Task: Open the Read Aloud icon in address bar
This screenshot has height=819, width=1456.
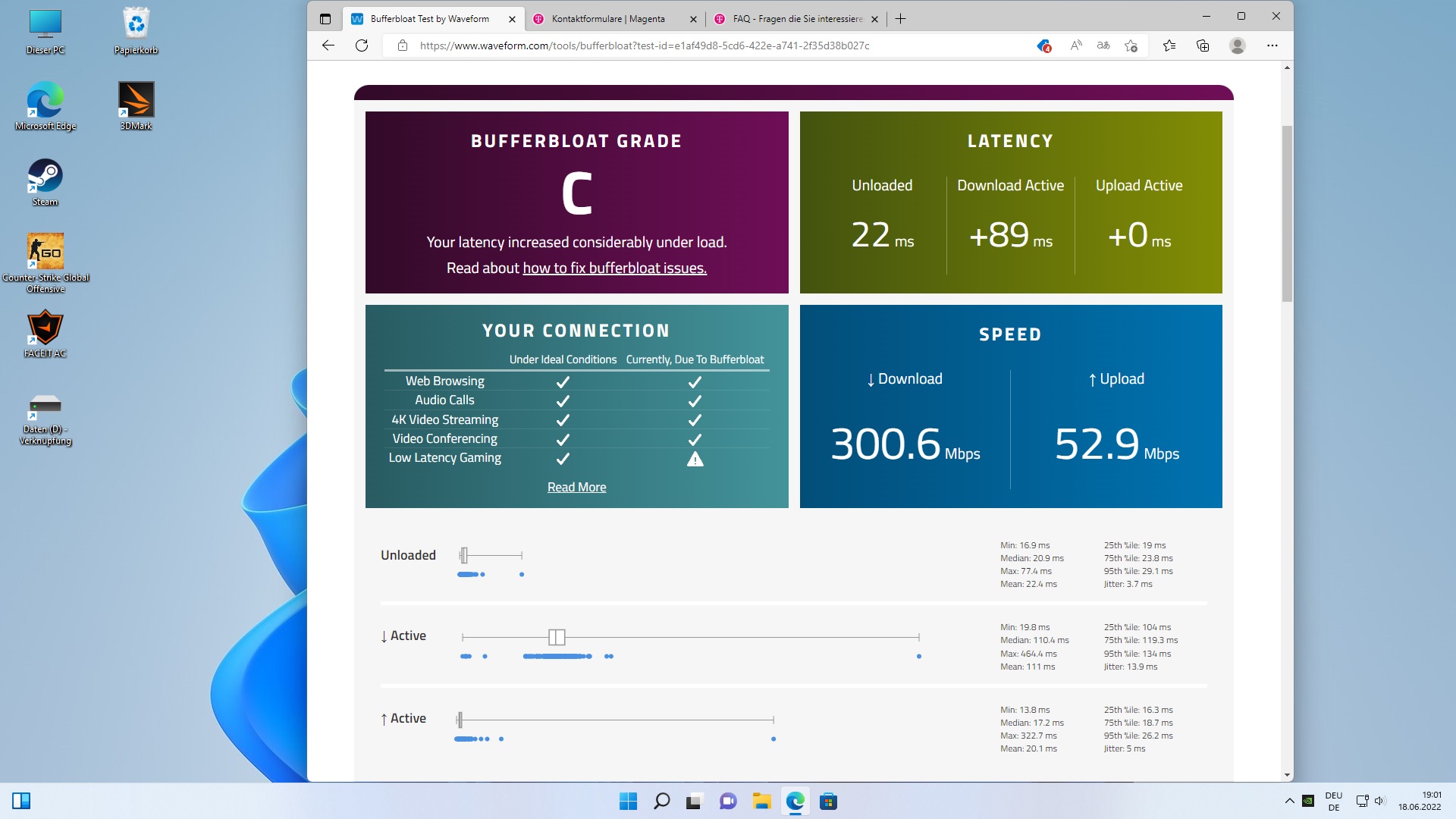Action: (x=1075, y=45)
